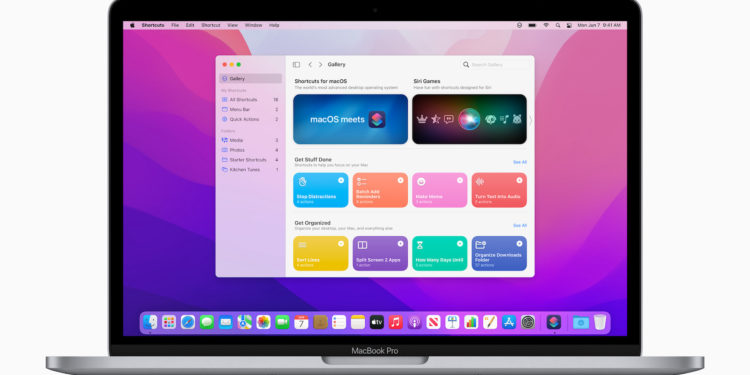
Task: Open the Kitchen Tunes folder
Action: point(250,169)
